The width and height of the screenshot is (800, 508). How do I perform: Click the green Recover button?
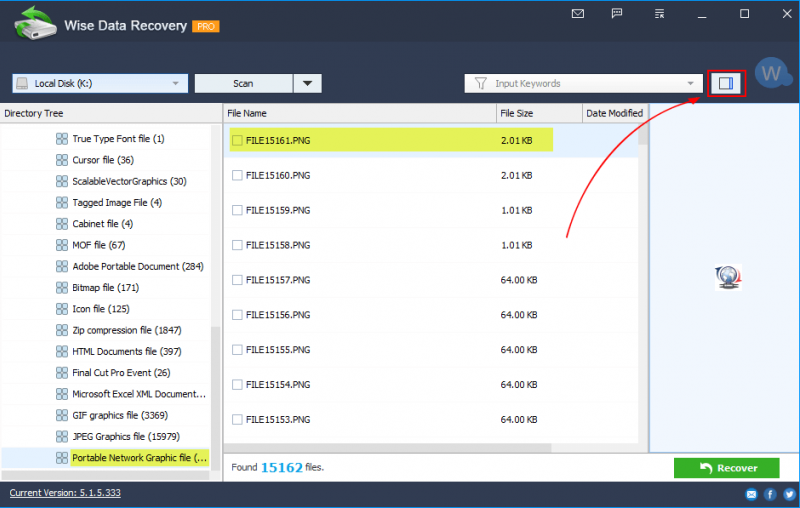[727, 468]
